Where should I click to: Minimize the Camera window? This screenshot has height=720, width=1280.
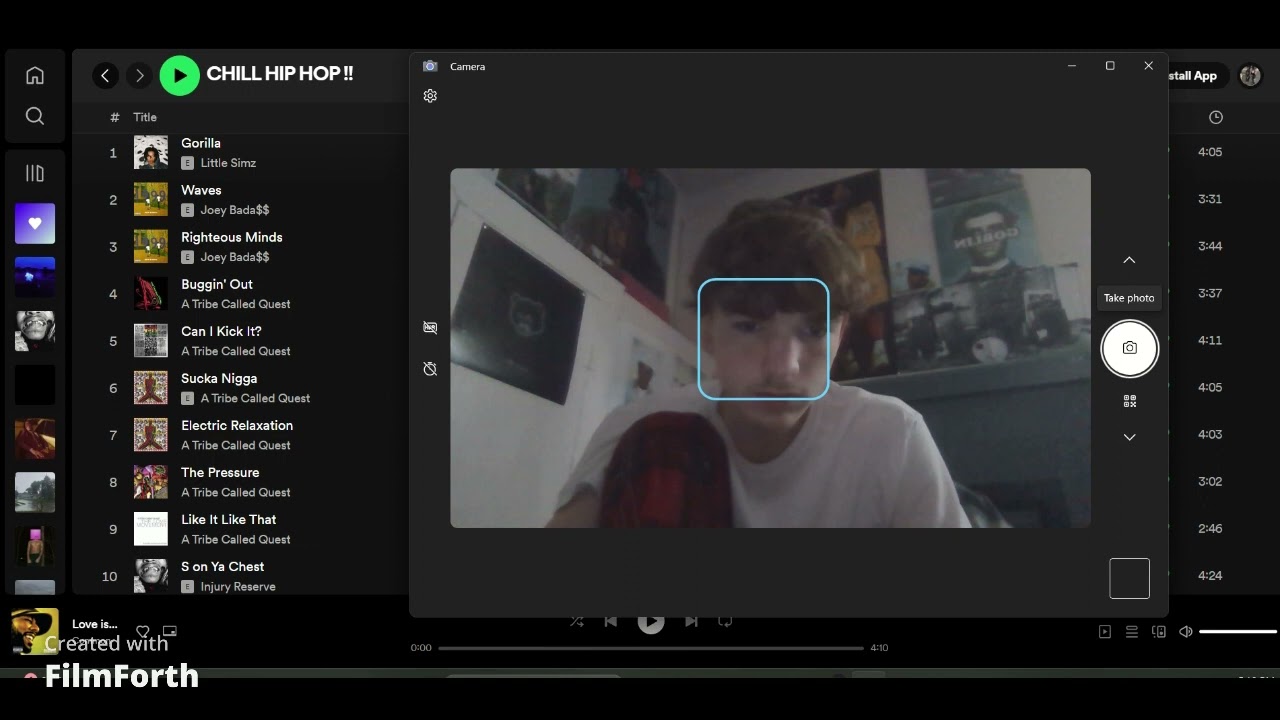tap(1072, 66)
